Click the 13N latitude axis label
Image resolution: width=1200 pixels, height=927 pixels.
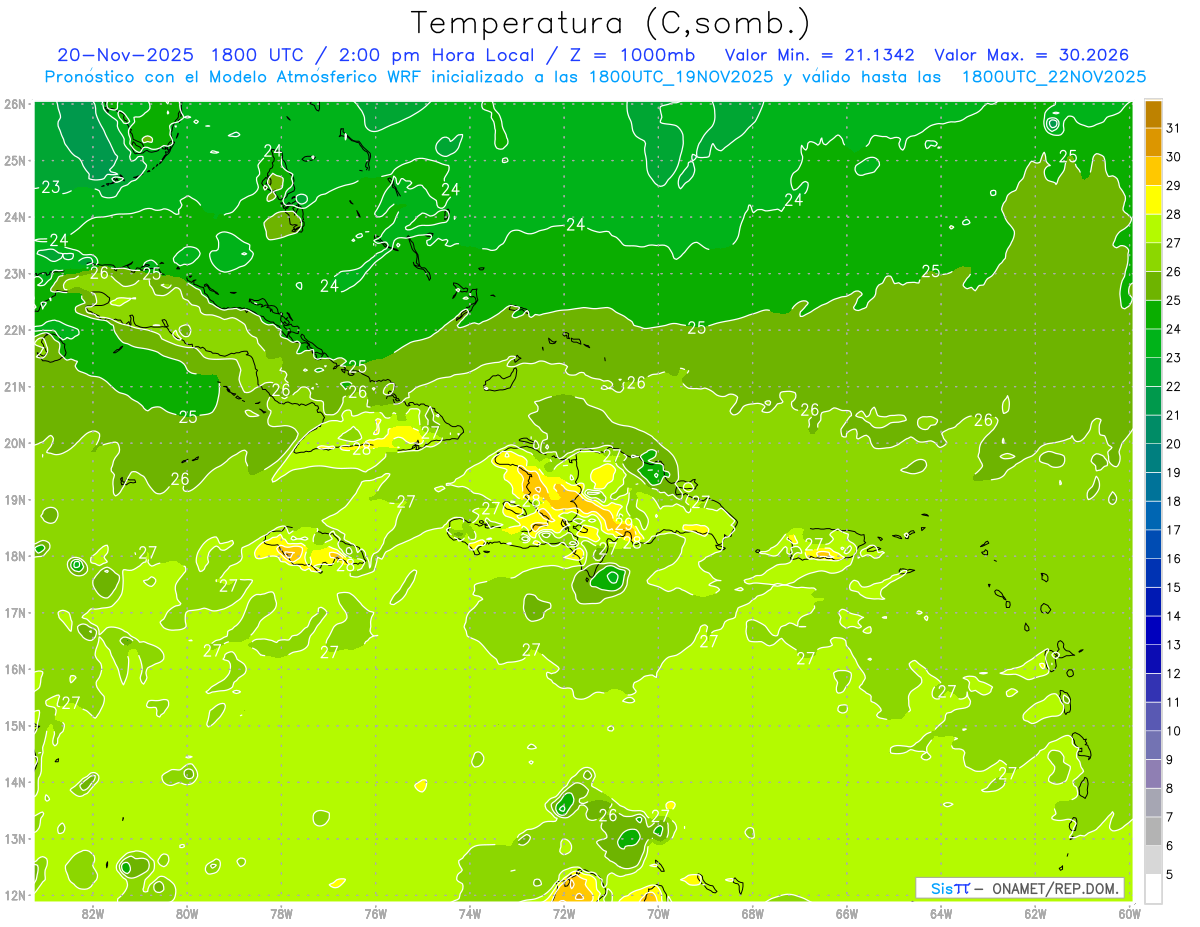coord(15,838)
